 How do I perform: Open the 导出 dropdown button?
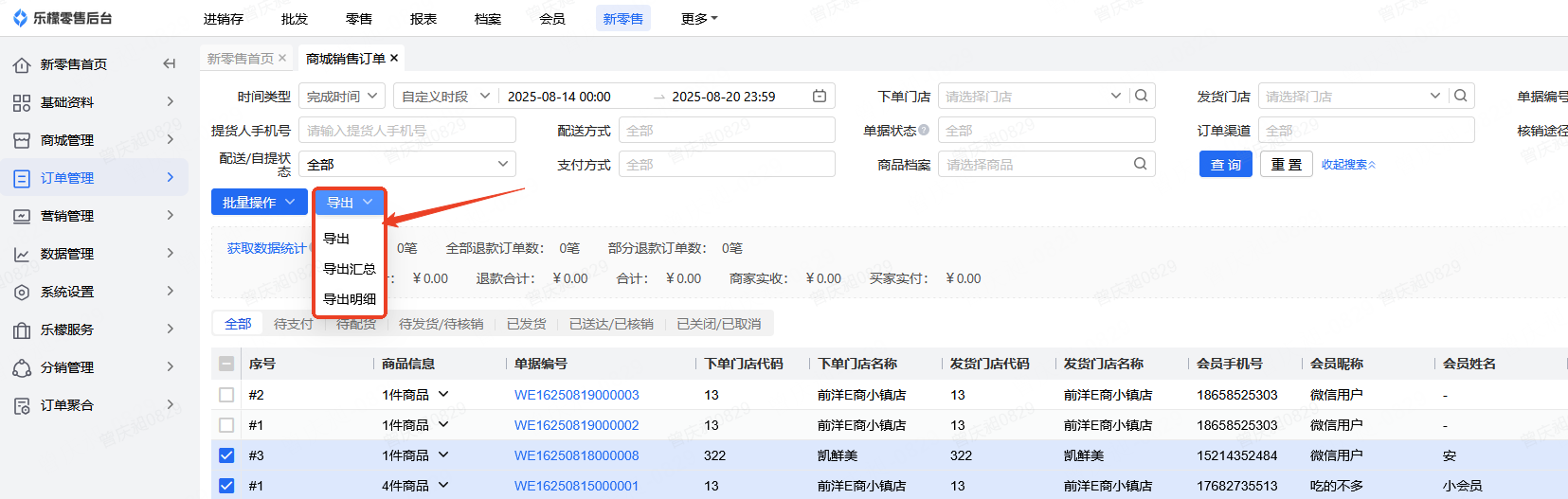[x=350, y=202]
